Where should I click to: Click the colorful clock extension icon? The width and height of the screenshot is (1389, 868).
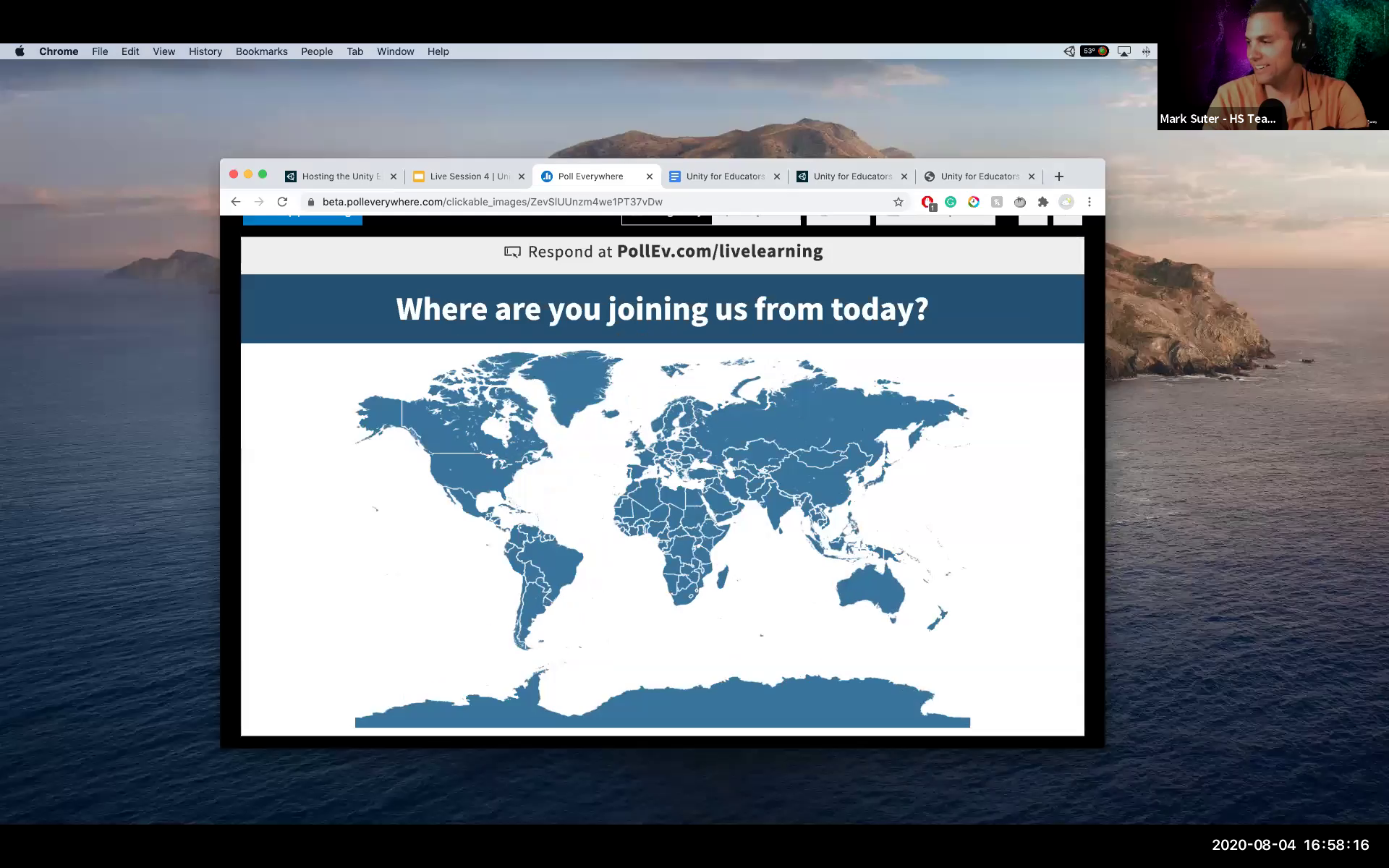coord(973,203)
